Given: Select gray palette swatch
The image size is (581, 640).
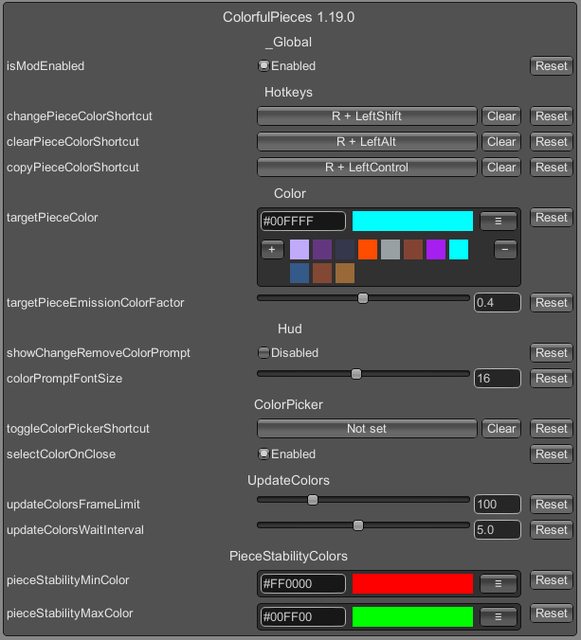Looking at the screenshot, I should (x=390, y=249).
